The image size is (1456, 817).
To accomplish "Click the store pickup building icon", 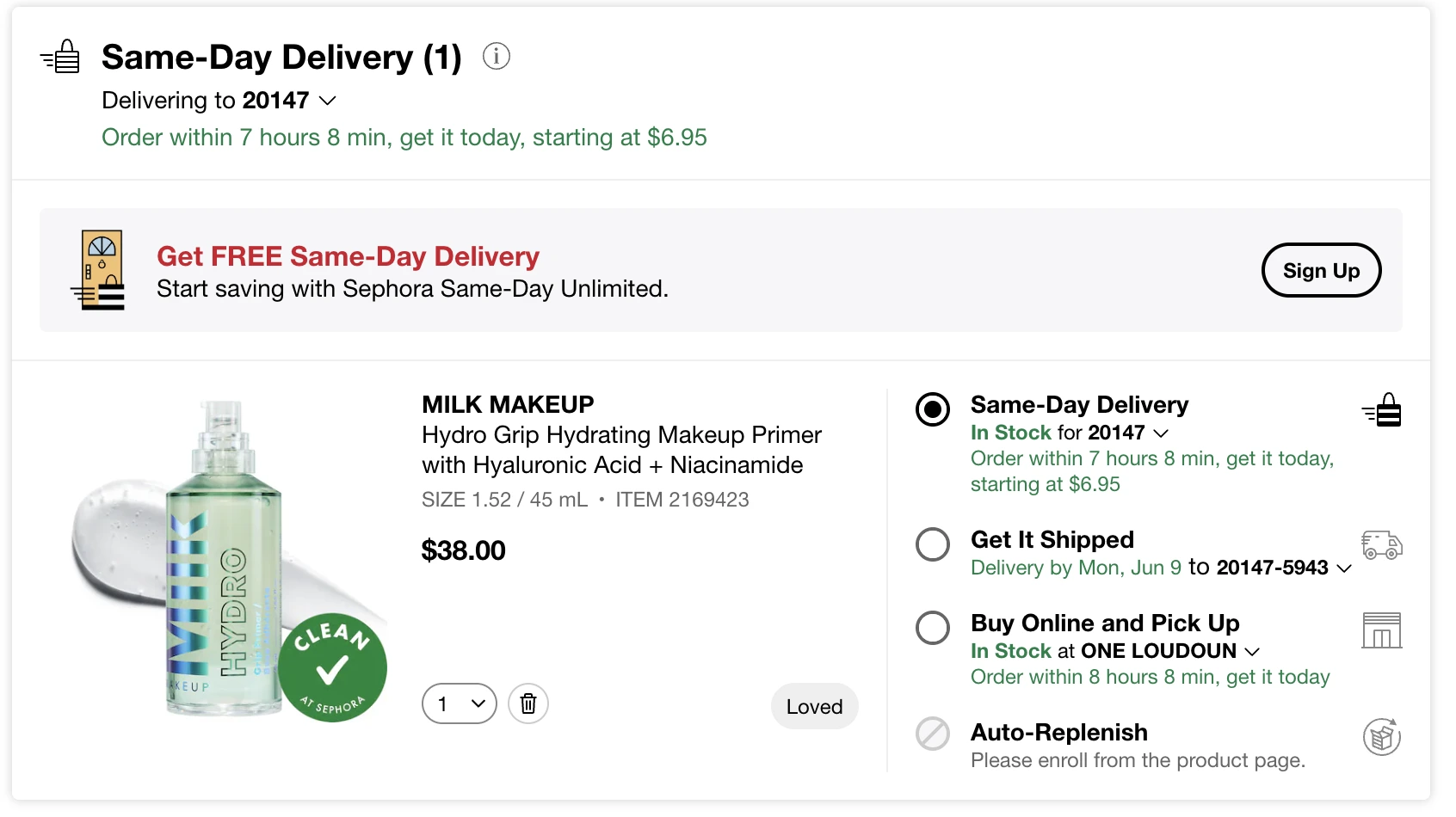I will (x=1382, y=630).
